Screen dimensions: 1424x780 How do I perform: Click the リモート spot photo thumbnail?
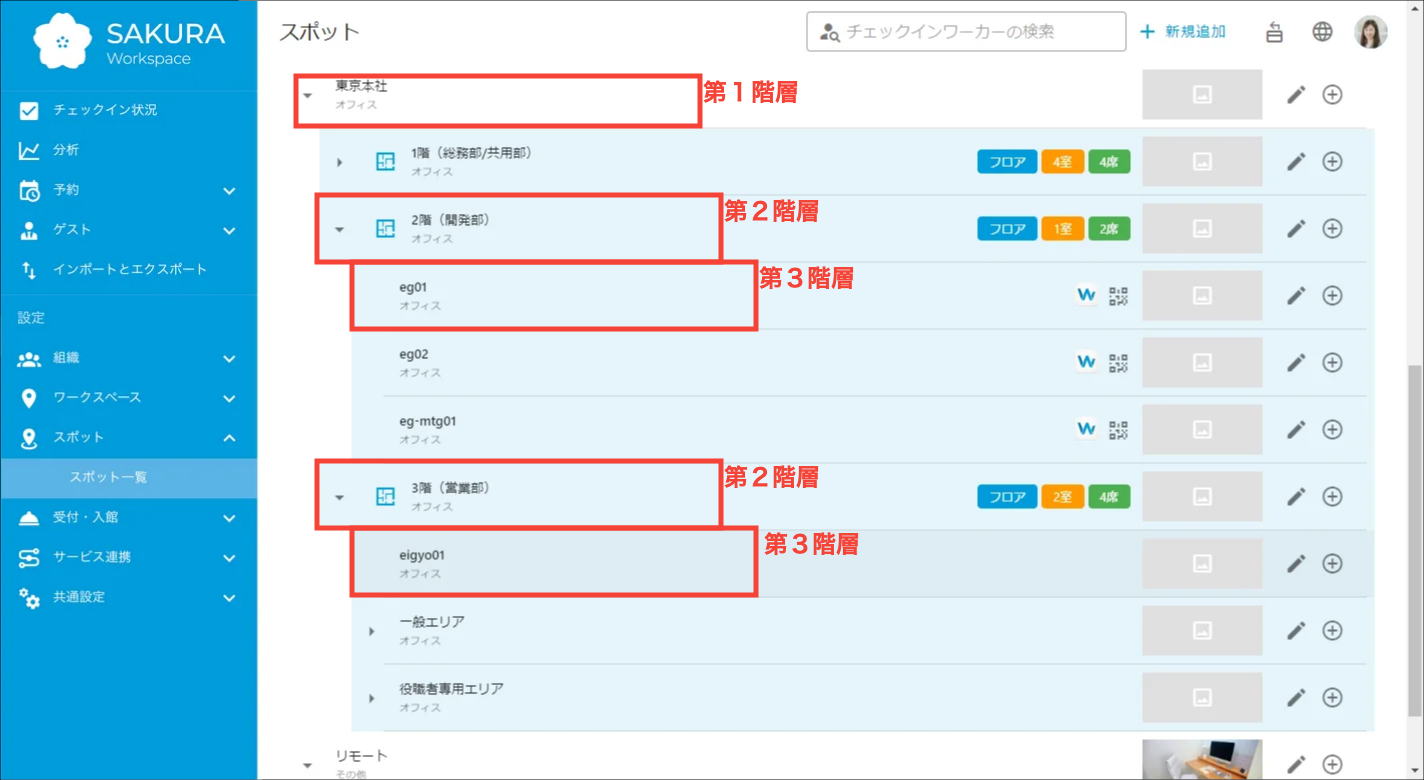click(x=1201, y=760)
